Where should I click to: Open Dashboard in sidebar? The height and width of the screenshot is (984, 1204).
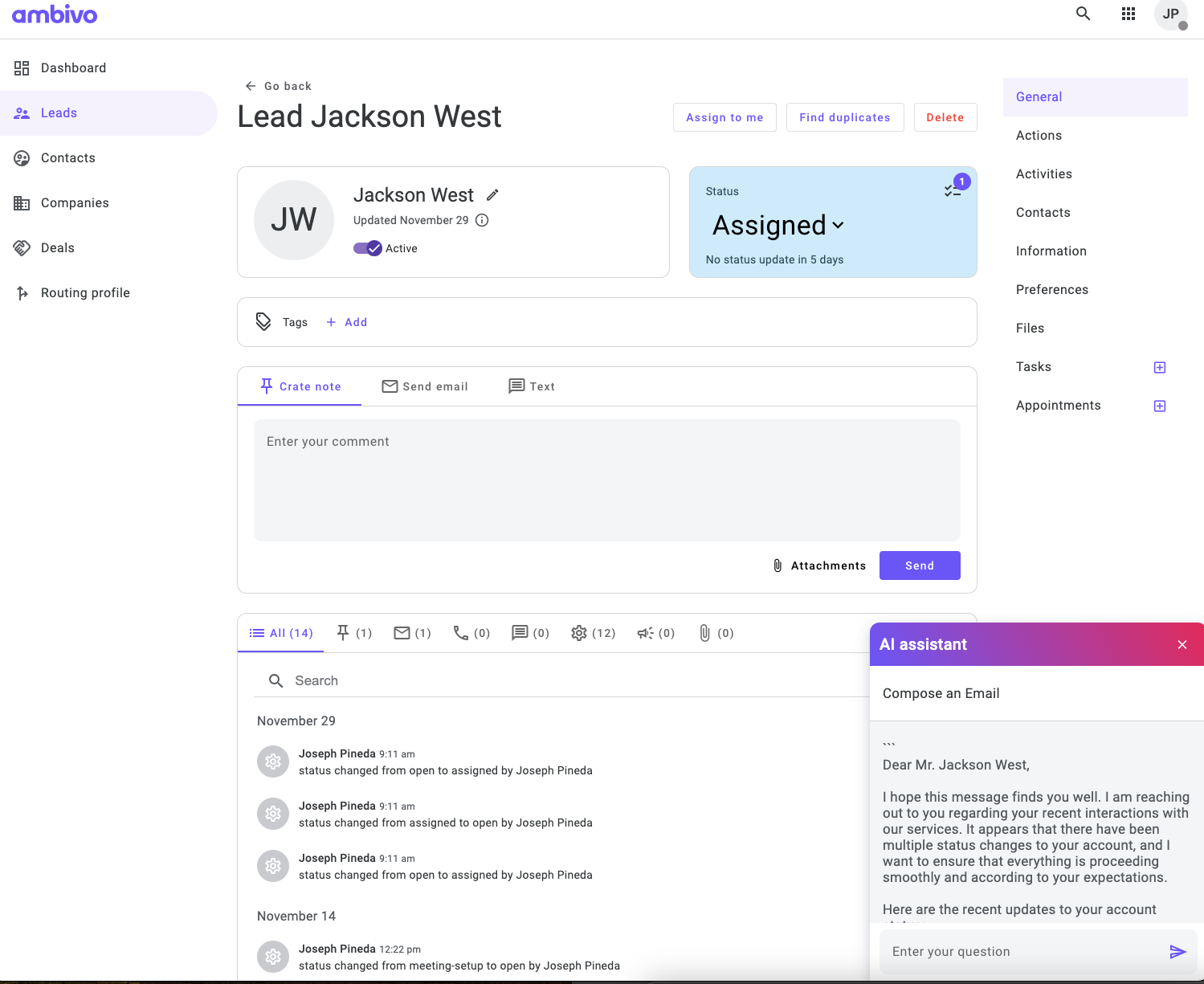pyautogui.click(x=108, y=68)
